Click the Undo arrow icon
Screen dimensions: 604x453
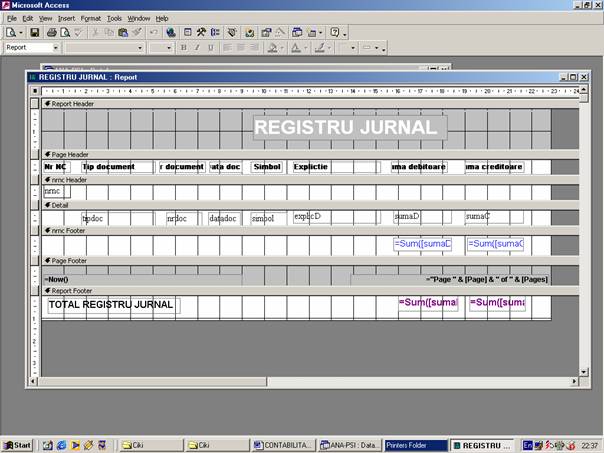(x=154, y=33)
